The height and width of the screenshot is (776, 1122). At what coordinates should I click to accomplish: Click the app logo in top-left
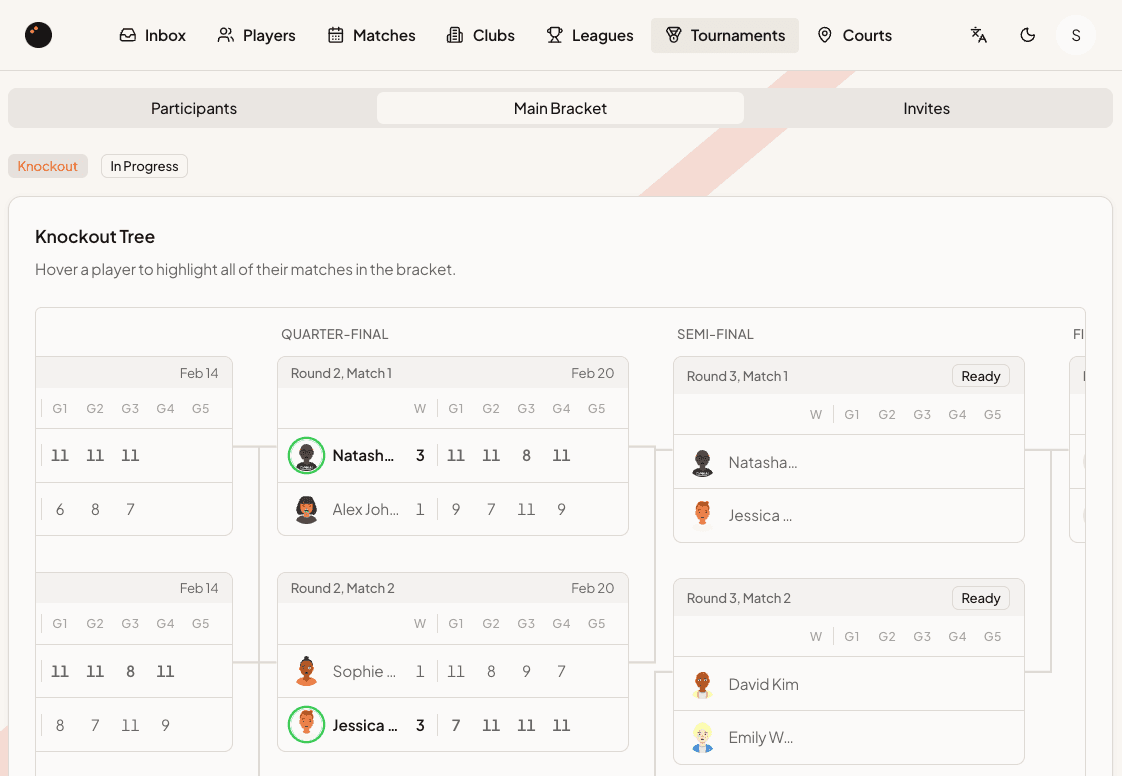38,35
